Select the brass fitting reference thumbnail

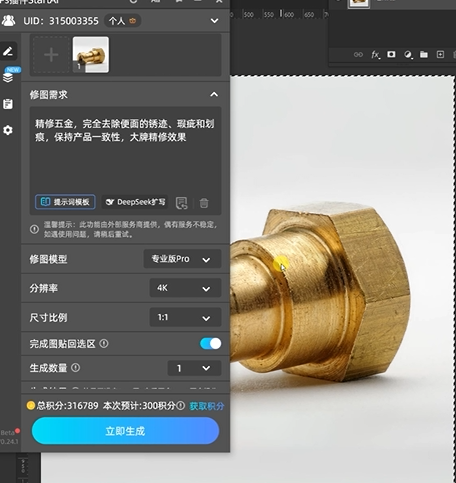pos(91,55)
